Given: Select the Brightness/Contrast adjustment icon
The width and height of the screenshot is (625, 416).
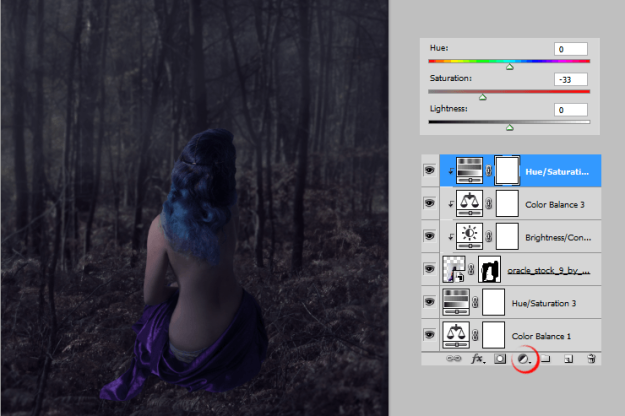Looking at the screenshot, I should coord(470,237).
